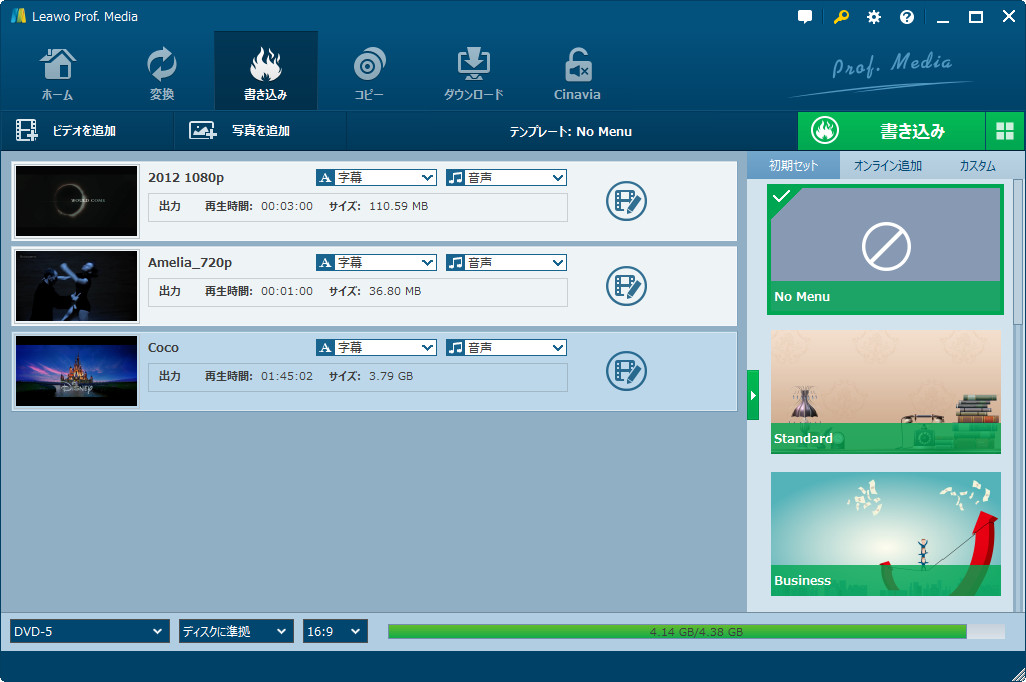Open the Home module icon

(x=58, y=73)
